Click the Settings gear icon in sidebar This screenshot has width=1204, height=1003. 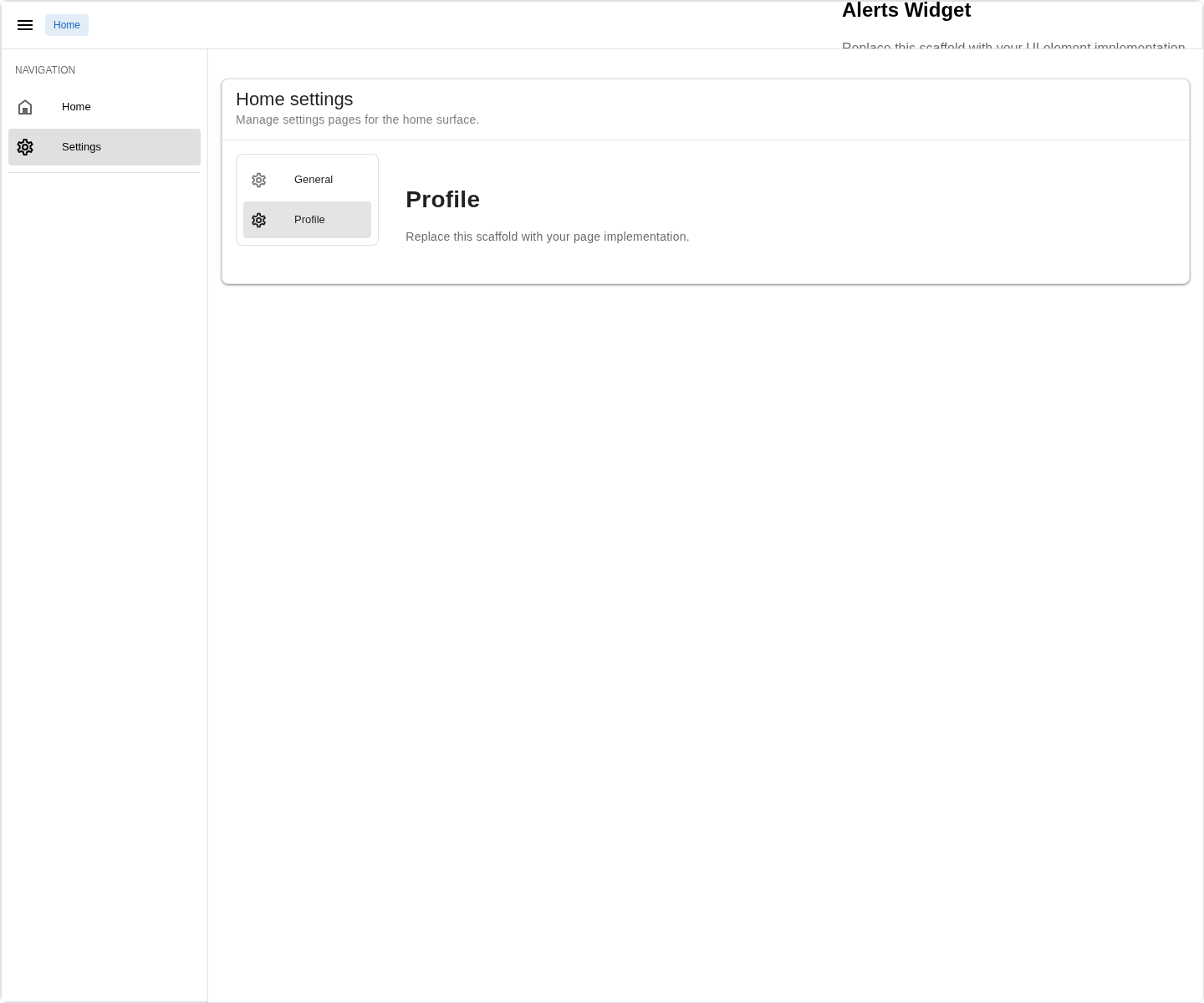[x=25, y=147]
